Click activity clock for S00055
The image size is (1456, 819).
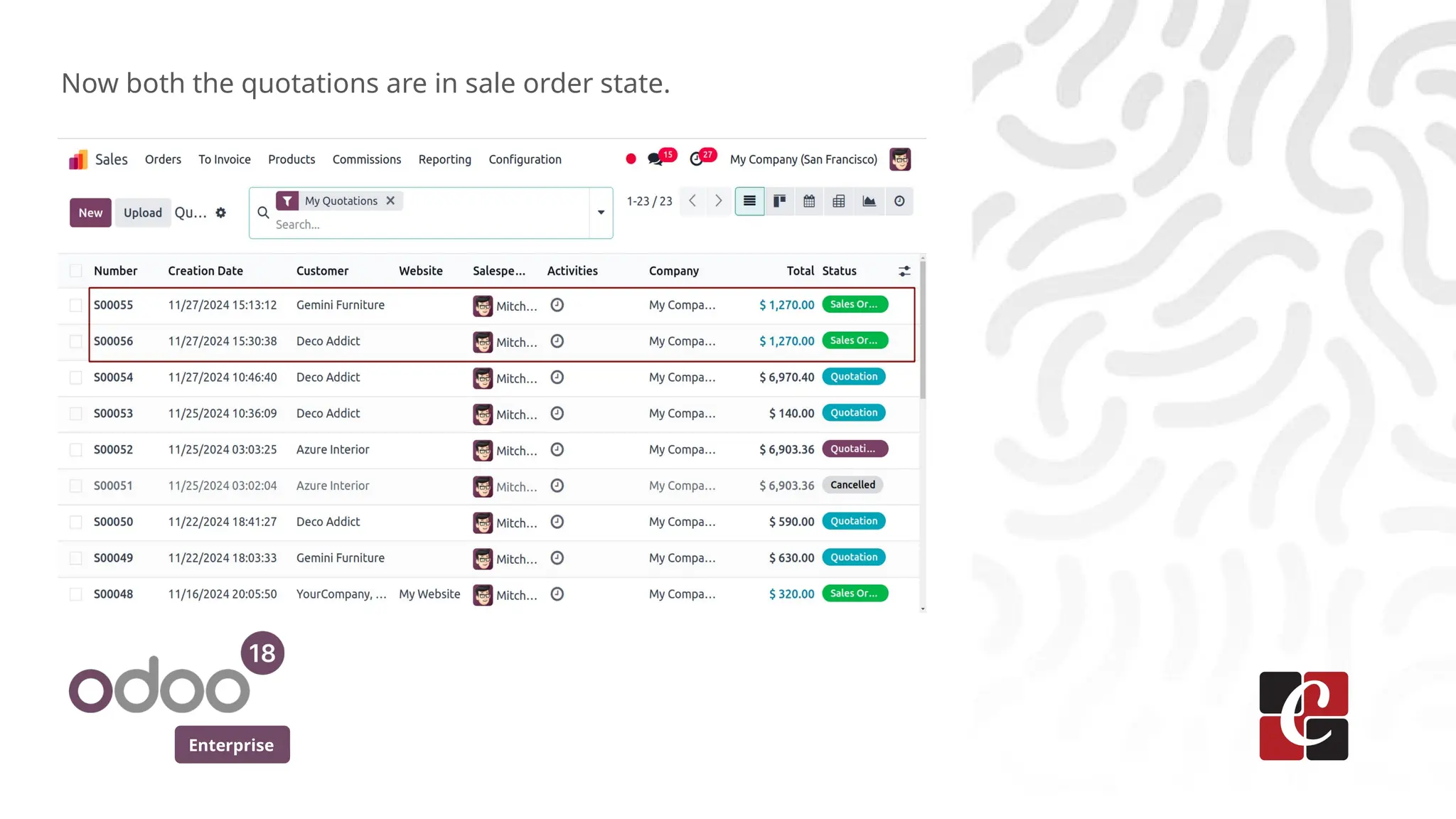557,305
